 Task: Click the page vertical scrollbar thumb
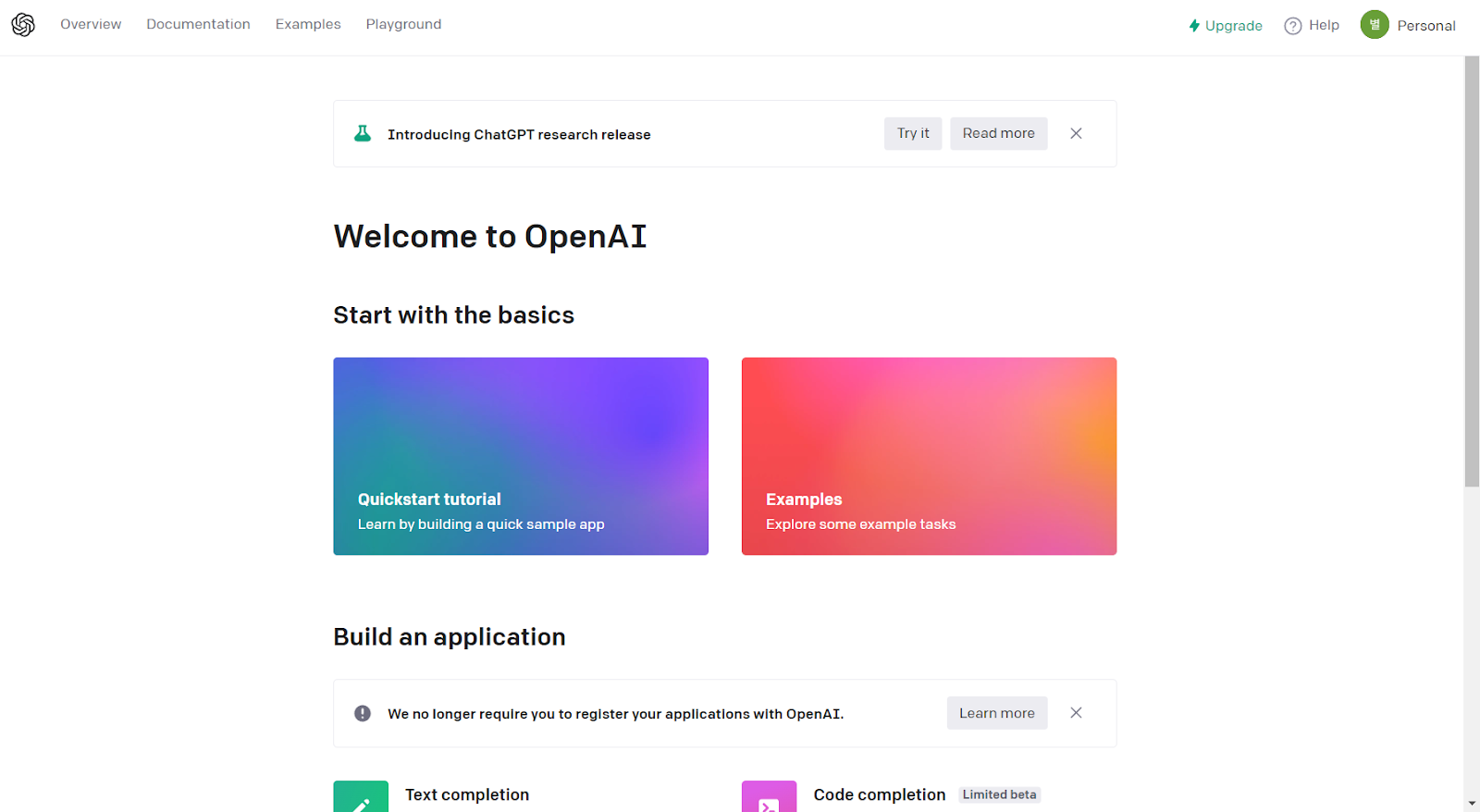[1472, 271]
